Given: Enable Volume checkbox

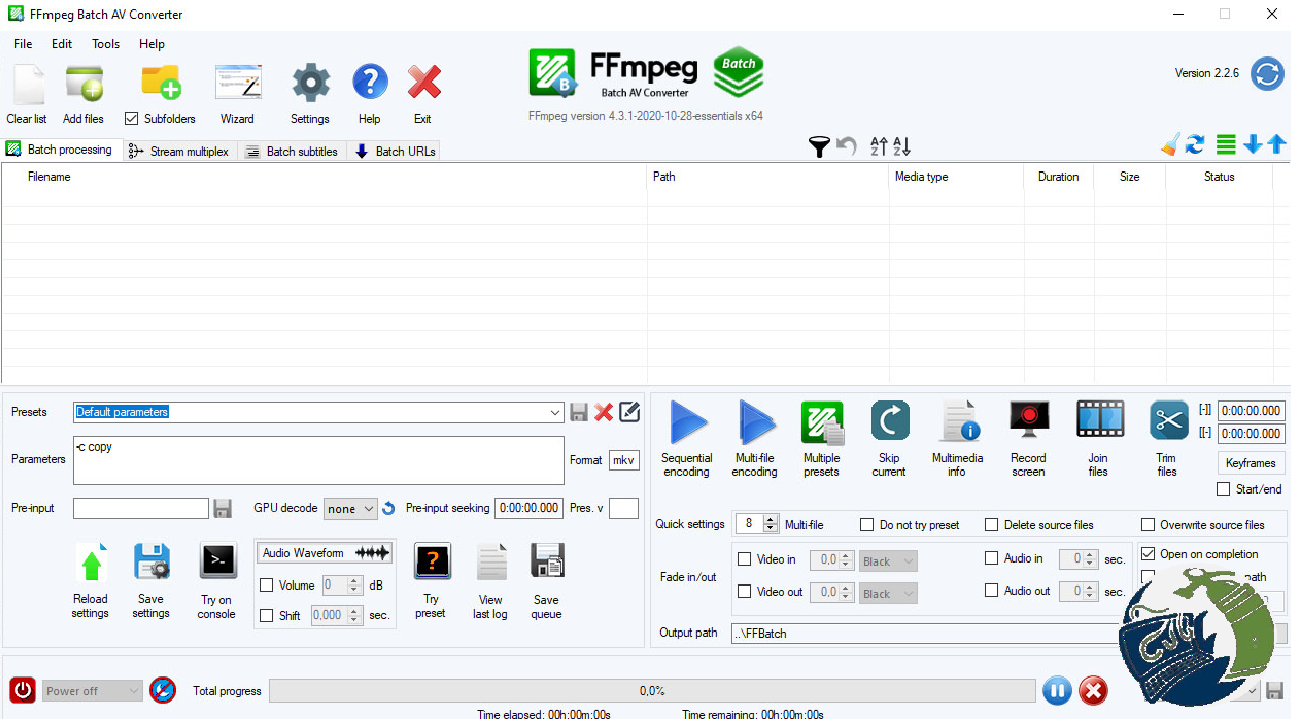Looking at the screenshot, I should click(267, 585).
